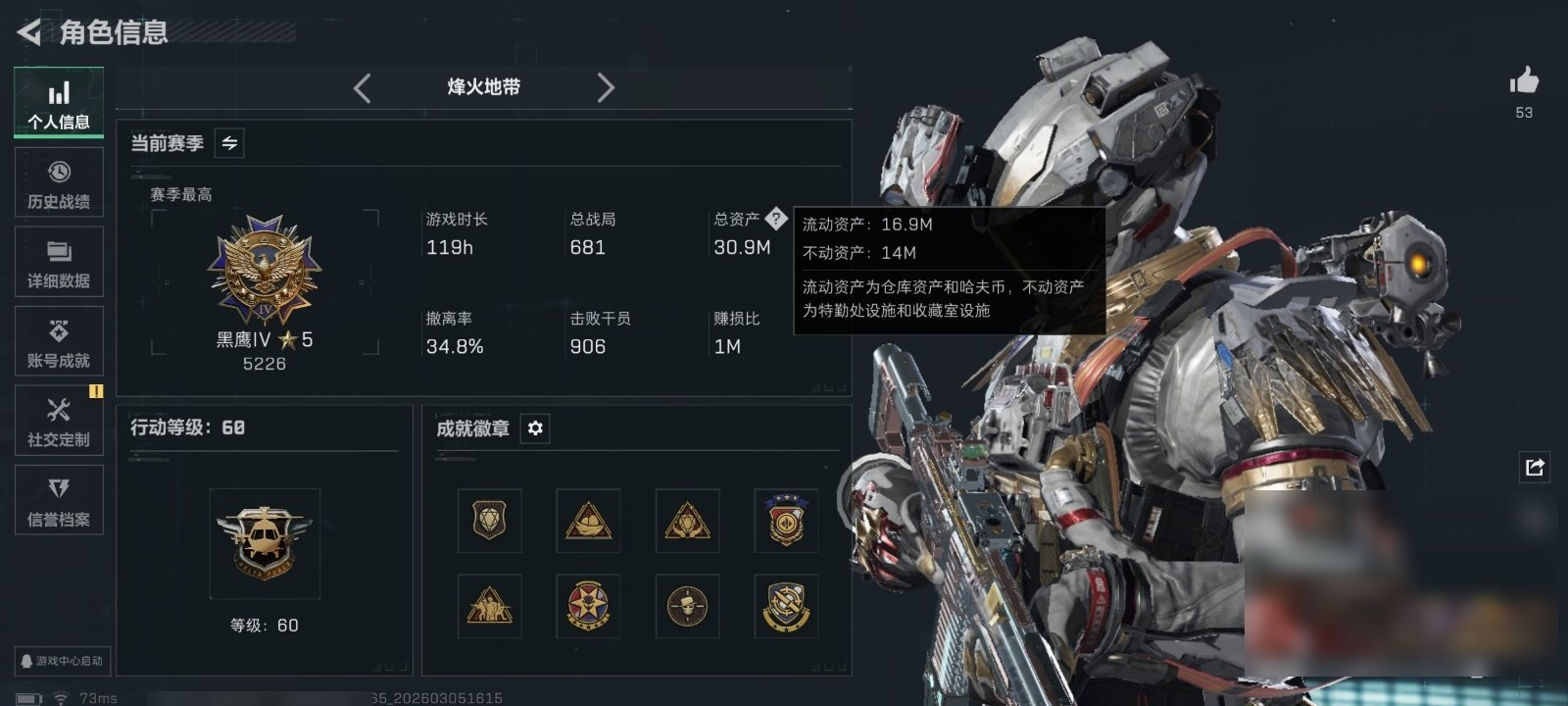Click the 游戏中心启动 button
1568x706 pixels.
(61, 661)
